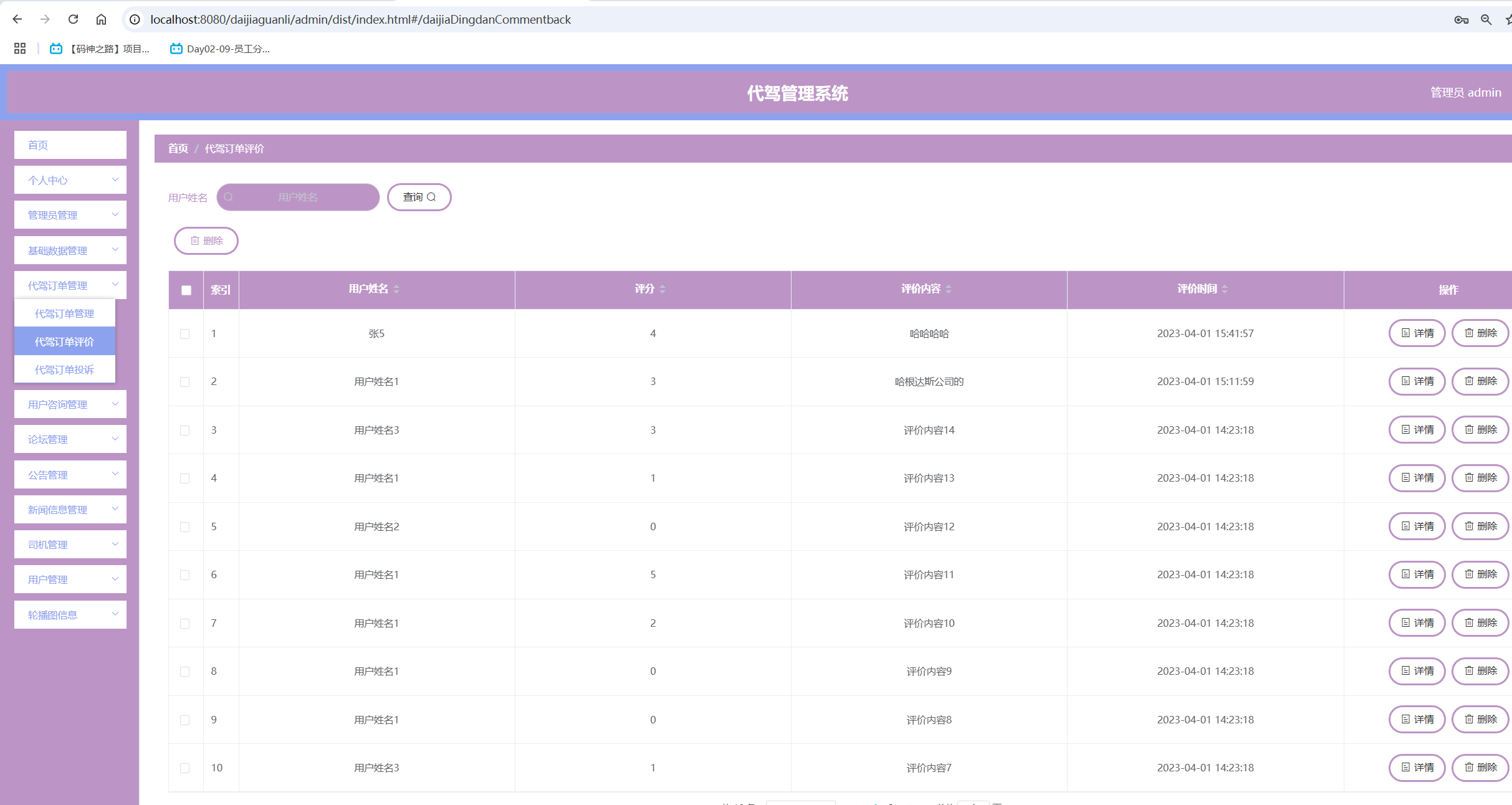This screenshot has width=1512, height=805.
Task: Open details for 评价内容7 row
Action: [1417, 768]
